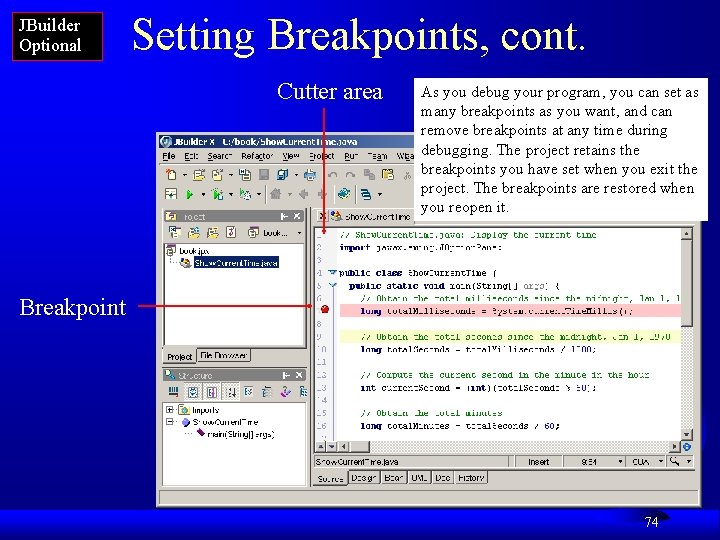Screen dimensions: 720x540
Task: Open the CUA keymap dropdown in status bar
Action: 661,461
